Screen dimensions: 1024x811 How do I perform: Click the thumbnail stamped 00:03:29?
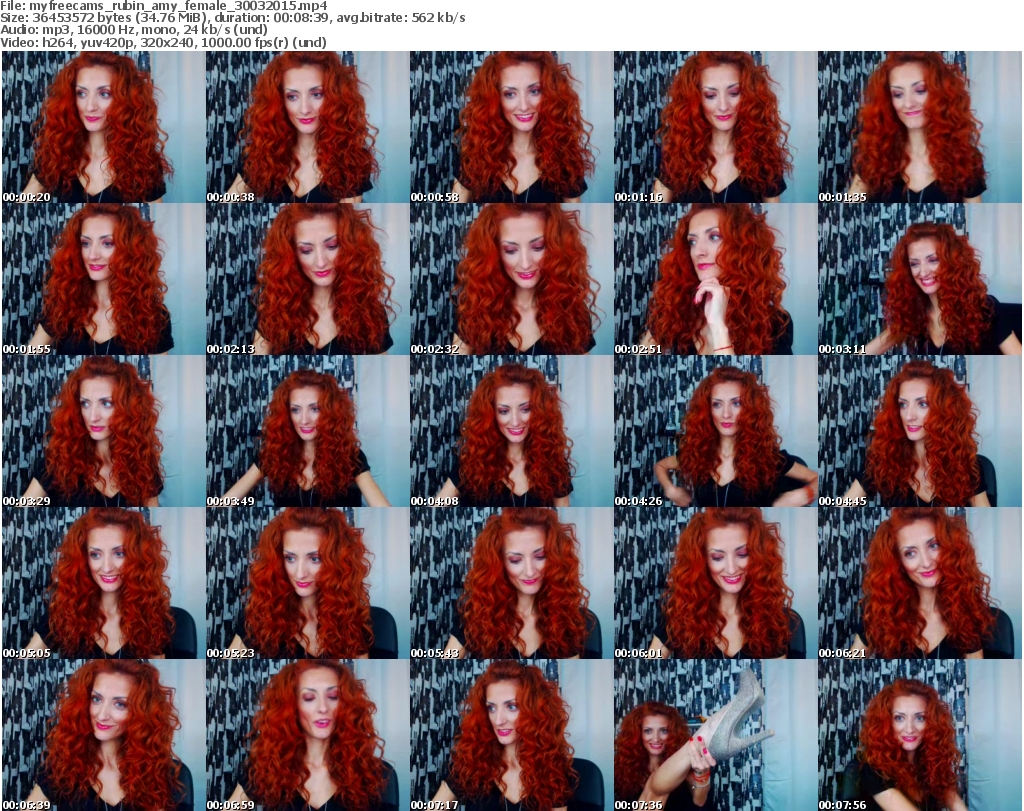coord(103,432)
